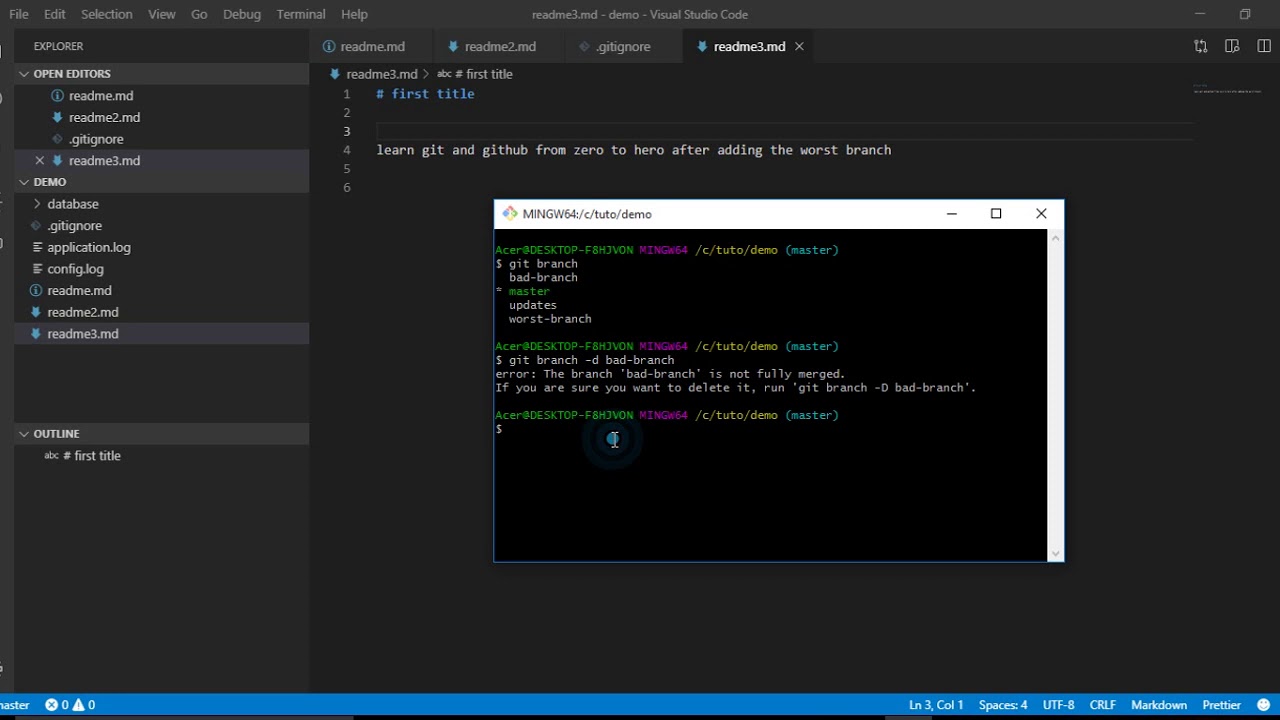1280x720 pixels.
Task: Minimize the MINGW64 terminal window
Action: [x=952, y=214]
